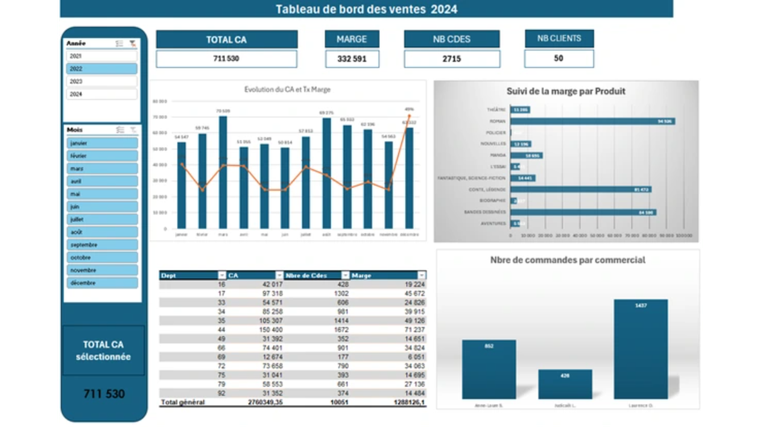Click the CONTE, LÉGENDE bar in margin chart
The image size is (760, 427).
[581, 190]
